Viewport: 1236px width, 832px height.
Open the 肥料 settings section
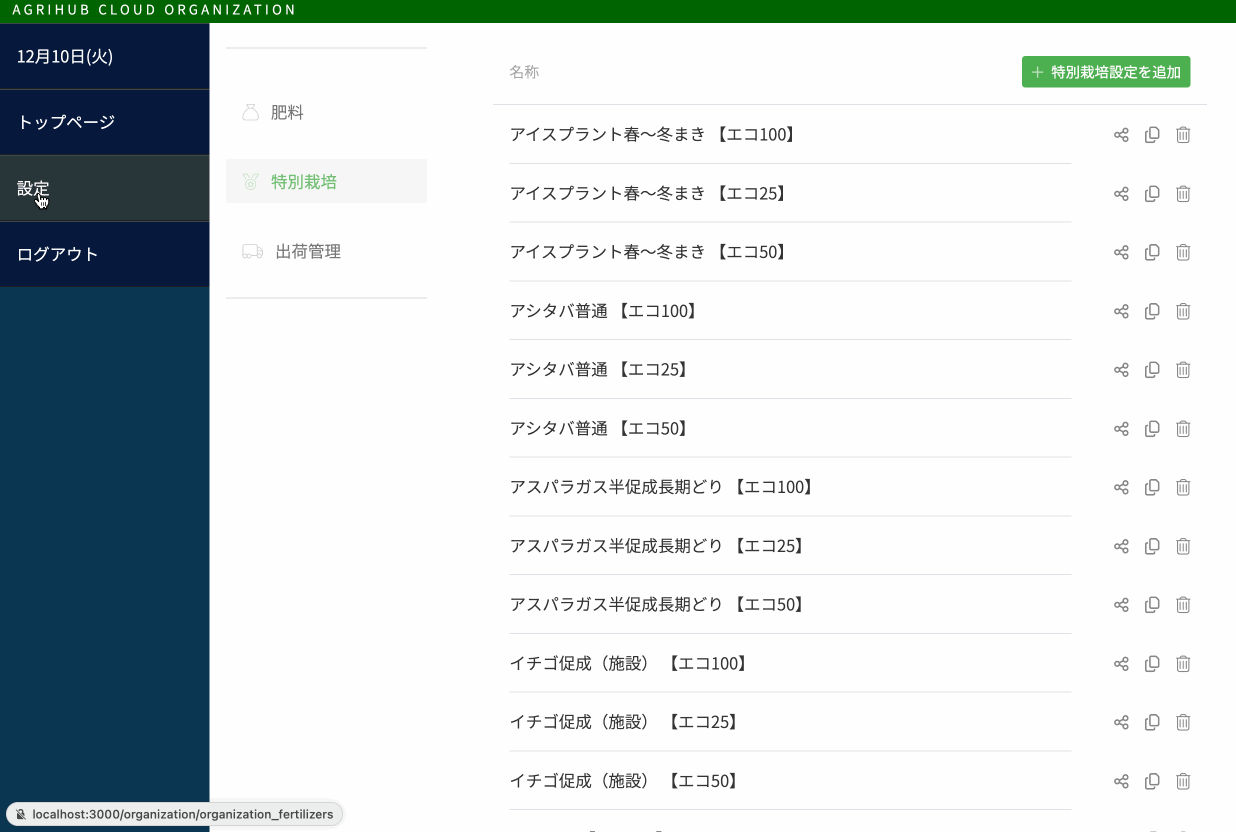[326, 113]
